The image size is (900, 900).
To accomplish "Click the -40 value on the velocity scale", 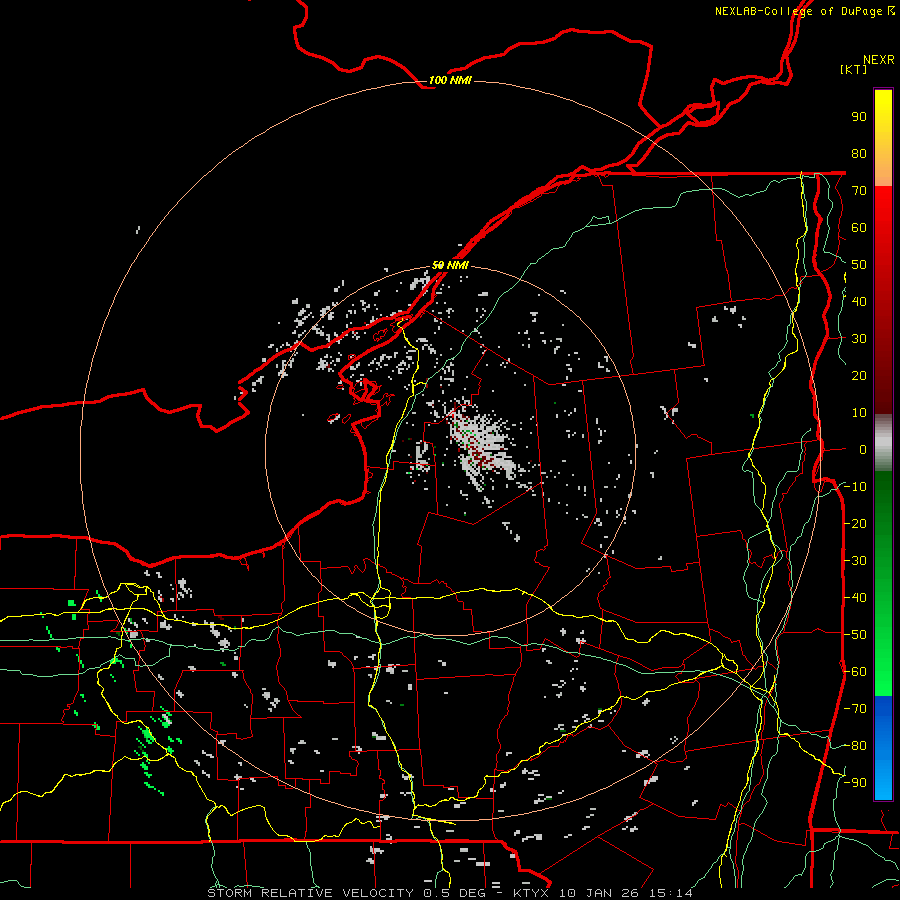I will pyautogui.click(x=855, y=598).
